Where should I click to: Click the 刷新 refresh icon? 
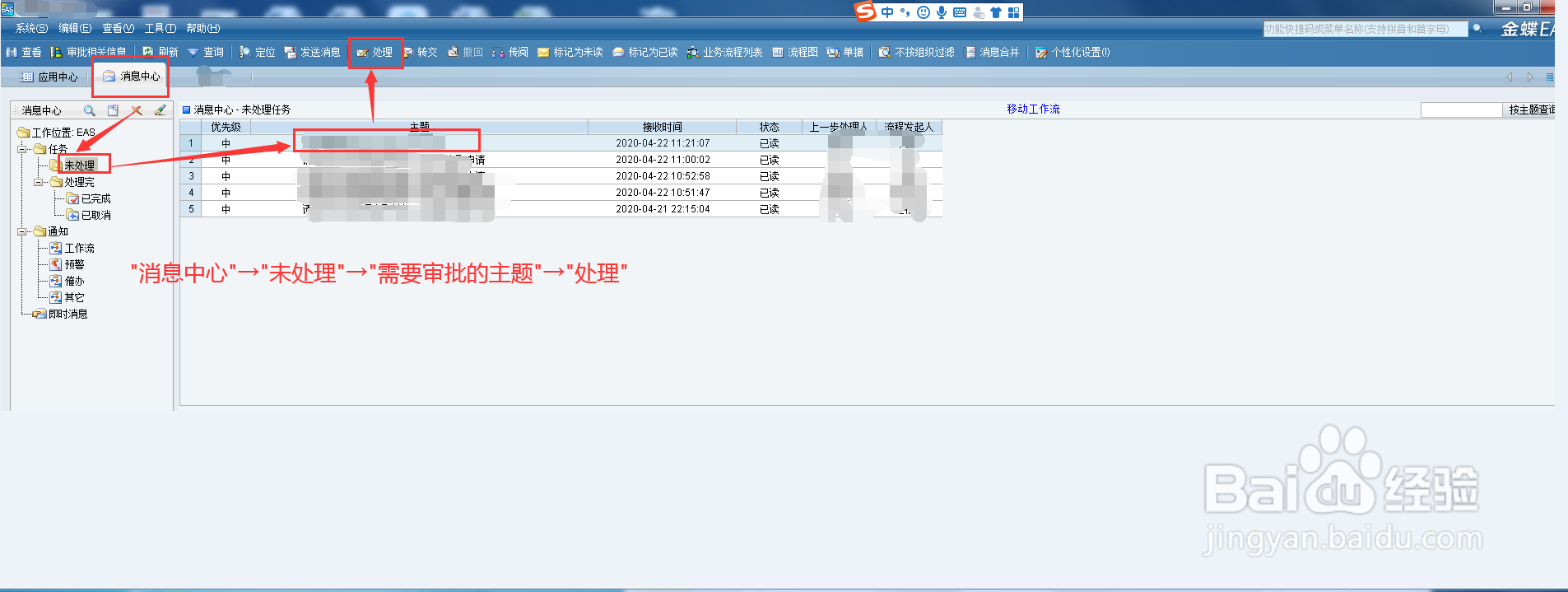[x=148, y=52]
